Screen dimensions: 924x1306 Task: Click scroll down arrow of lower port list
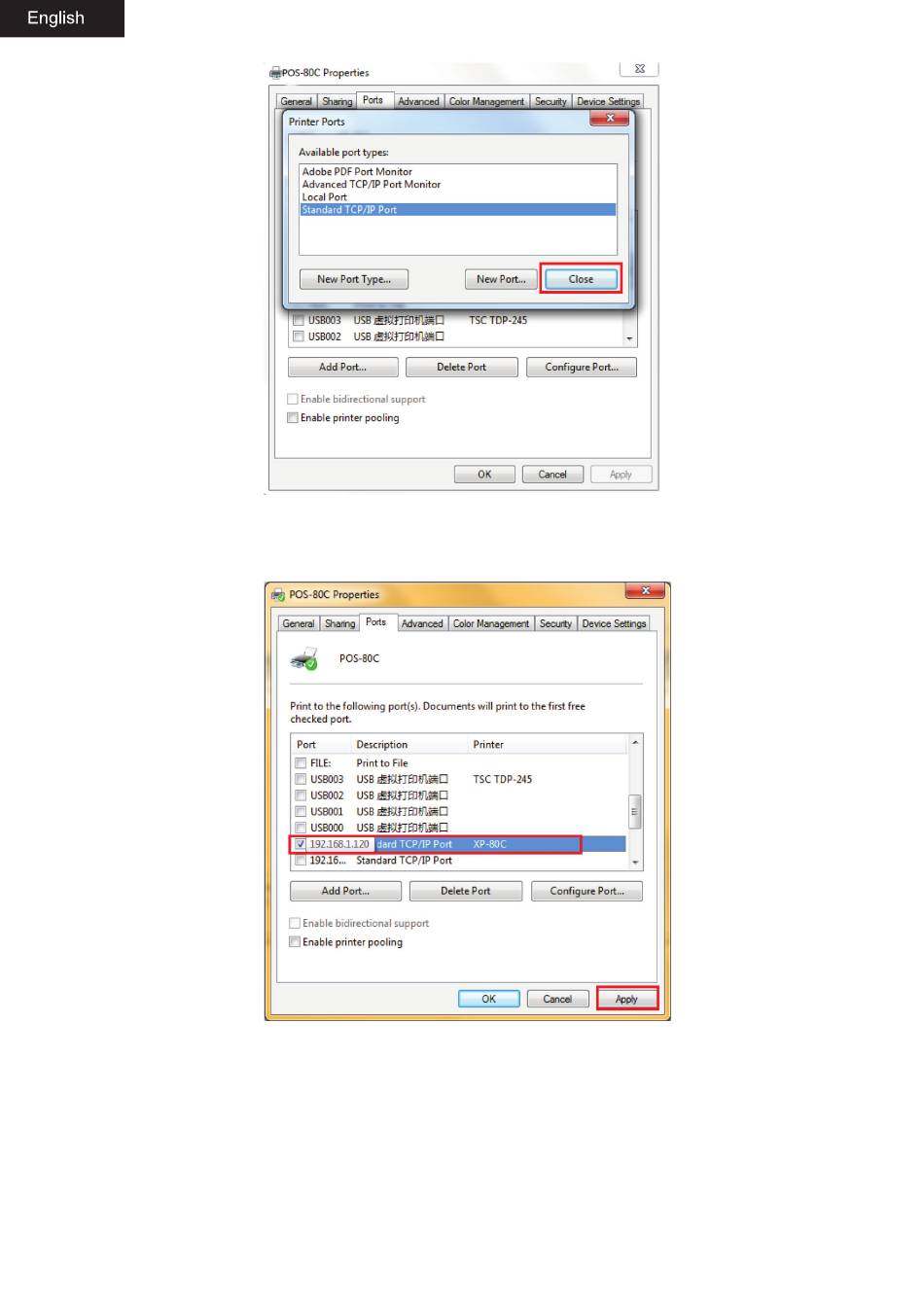pyautogui.click(x=635, y=863)
